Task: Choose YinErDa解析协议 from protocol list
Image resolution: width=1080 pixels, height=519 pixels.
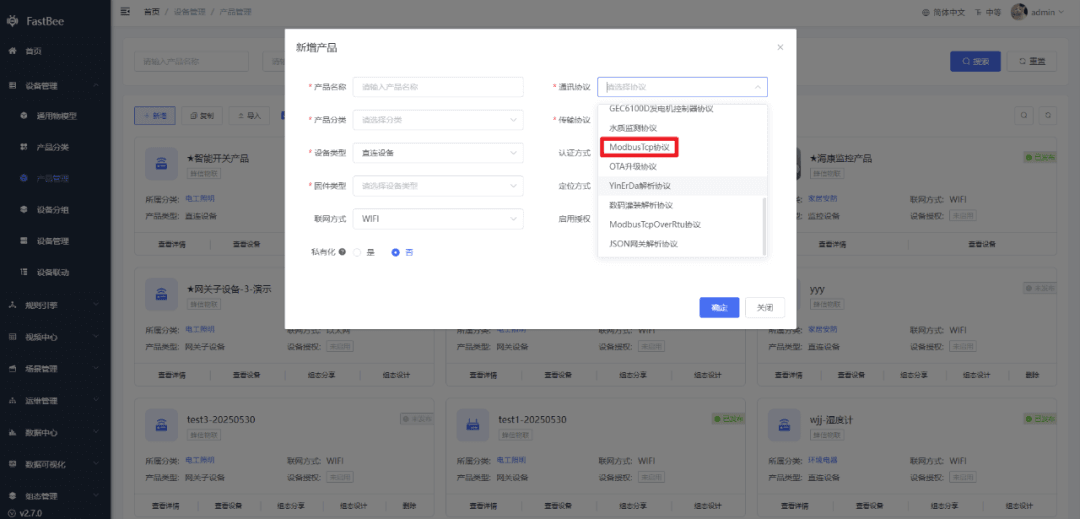Action: (682, 186)
